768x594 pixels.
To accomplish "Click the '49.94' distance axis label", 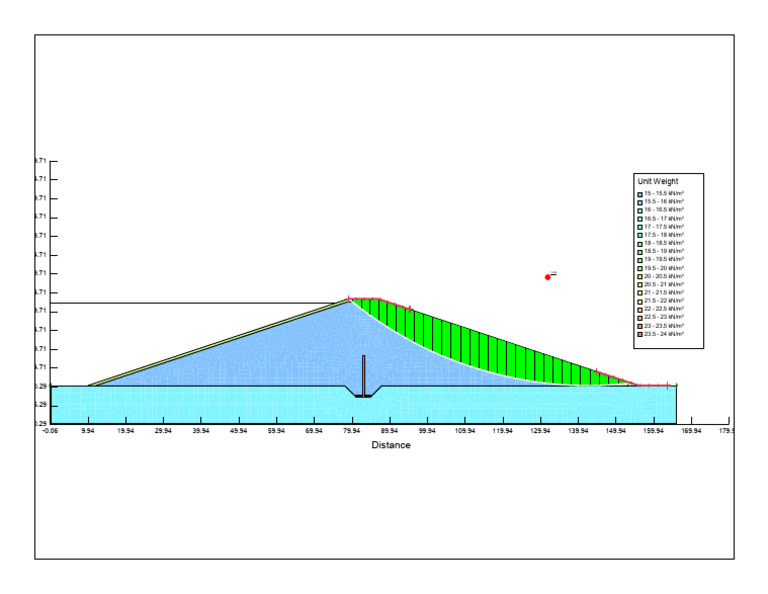I will click(239, 431).
